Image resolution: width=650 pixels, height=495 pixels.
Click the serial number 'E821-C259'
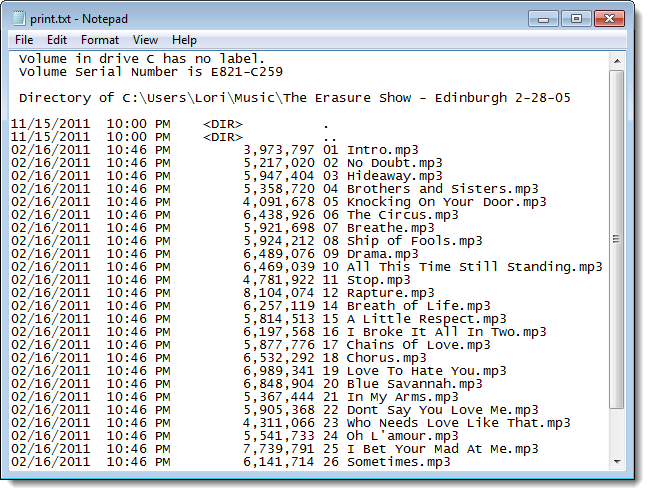[x=247, y=72]
